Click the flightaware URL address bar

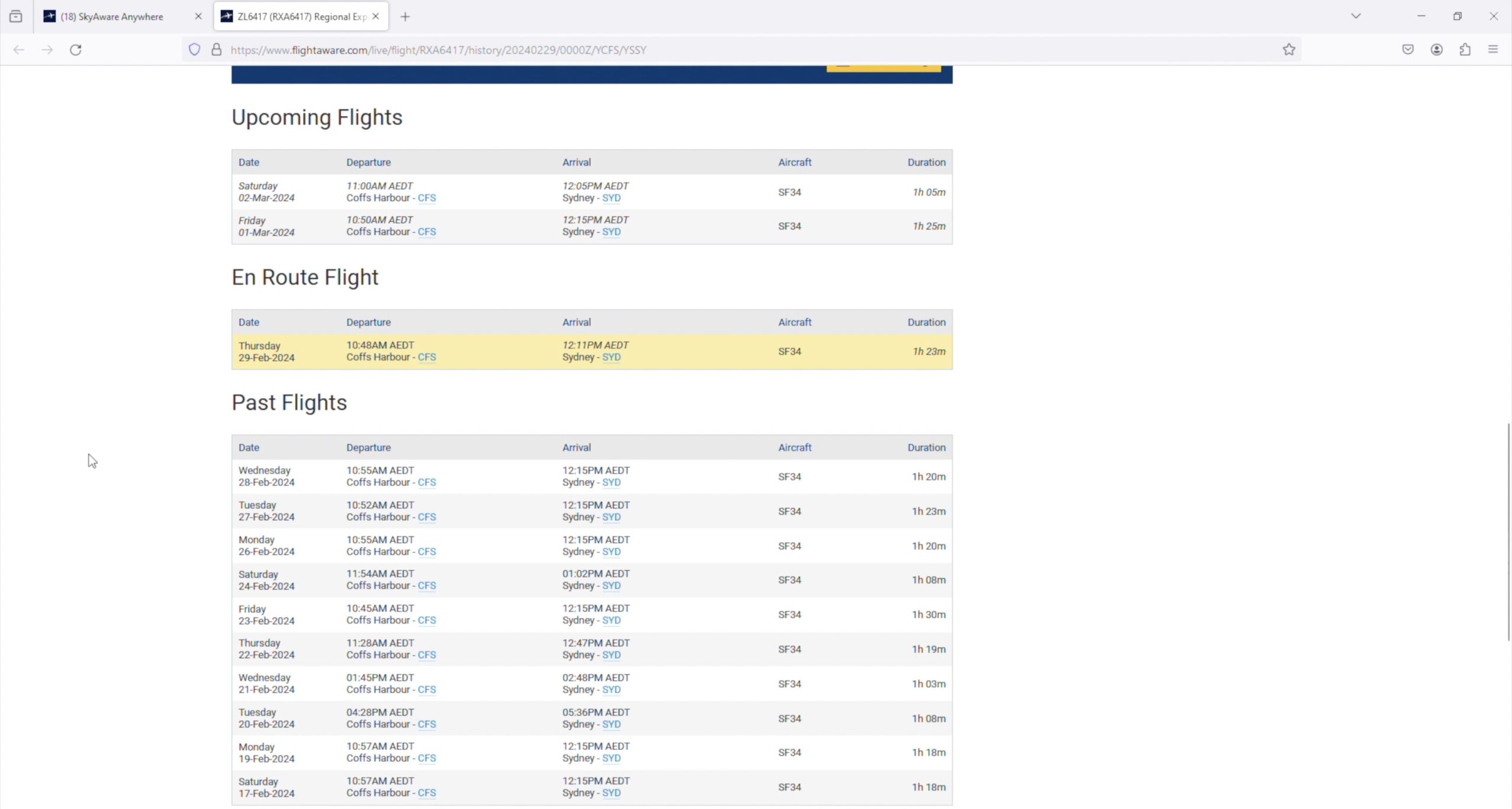[709, 50]
